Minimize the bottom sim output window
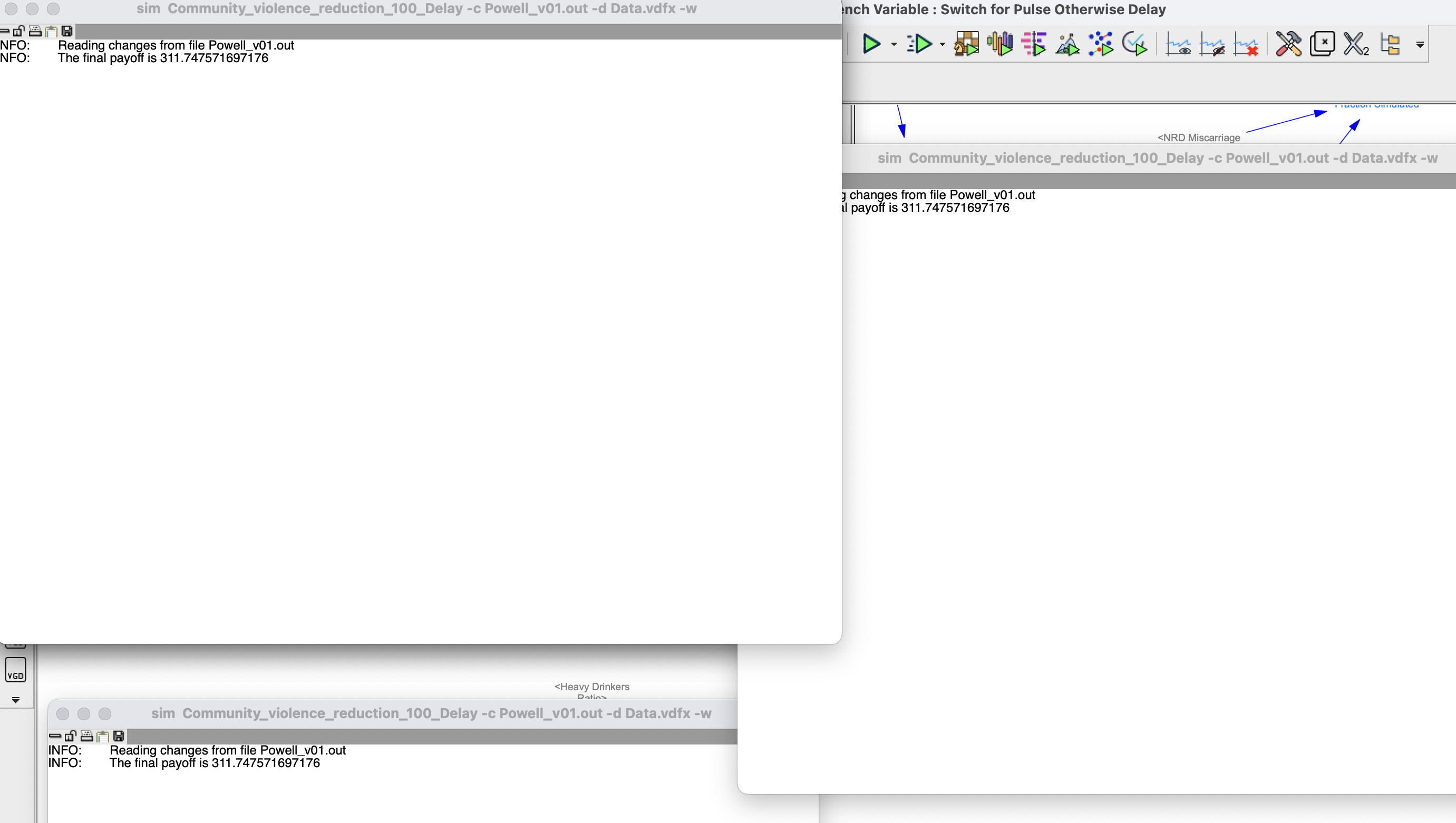The width and height of the screenshot is (1456, 823). [x=84, y=714]
